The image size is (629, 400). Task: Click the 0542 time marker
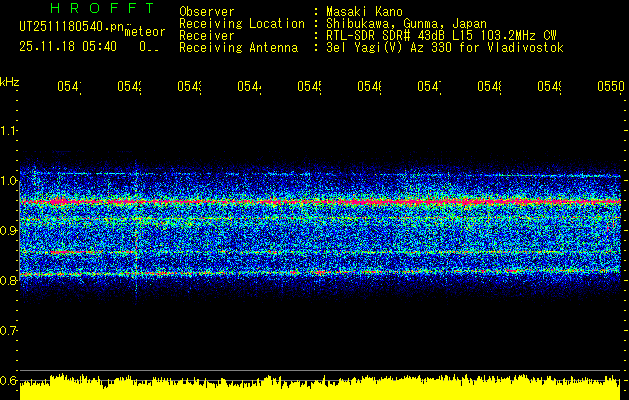(x=129, y=87)
